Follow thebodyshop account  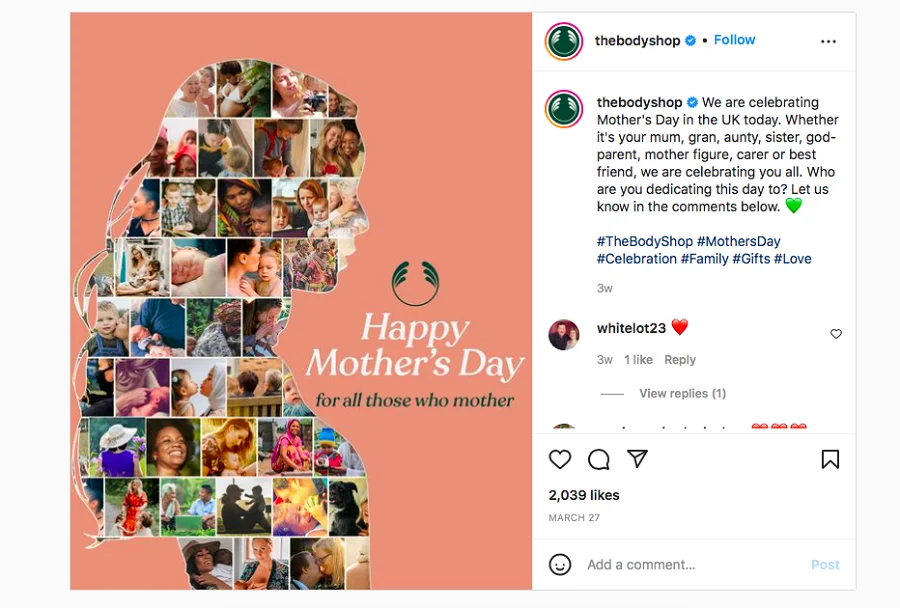click(x=734, y=40)
